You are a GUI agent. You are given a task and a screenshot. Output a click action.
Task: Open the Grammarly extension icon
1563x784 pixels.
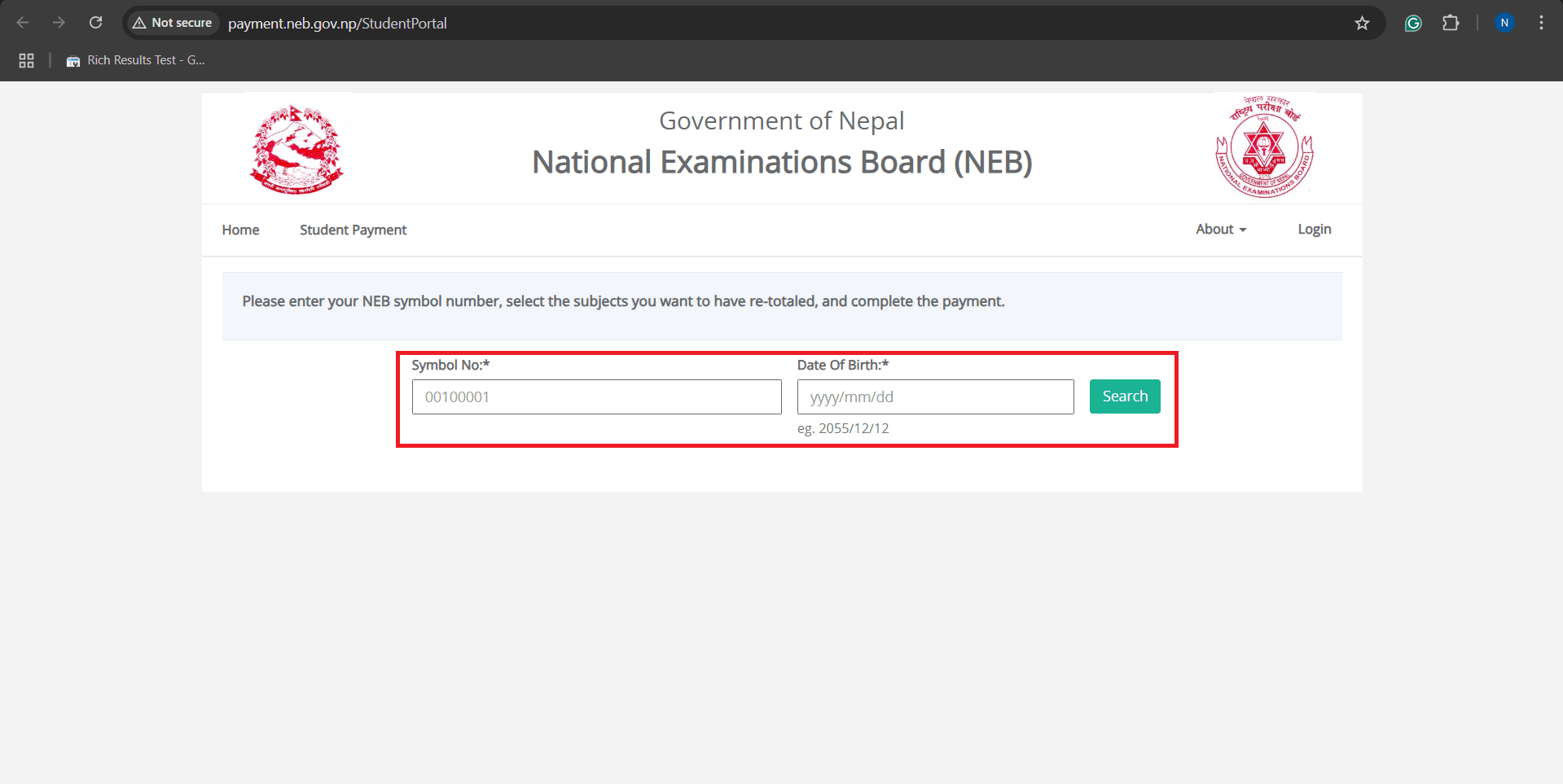[1413, 23]
